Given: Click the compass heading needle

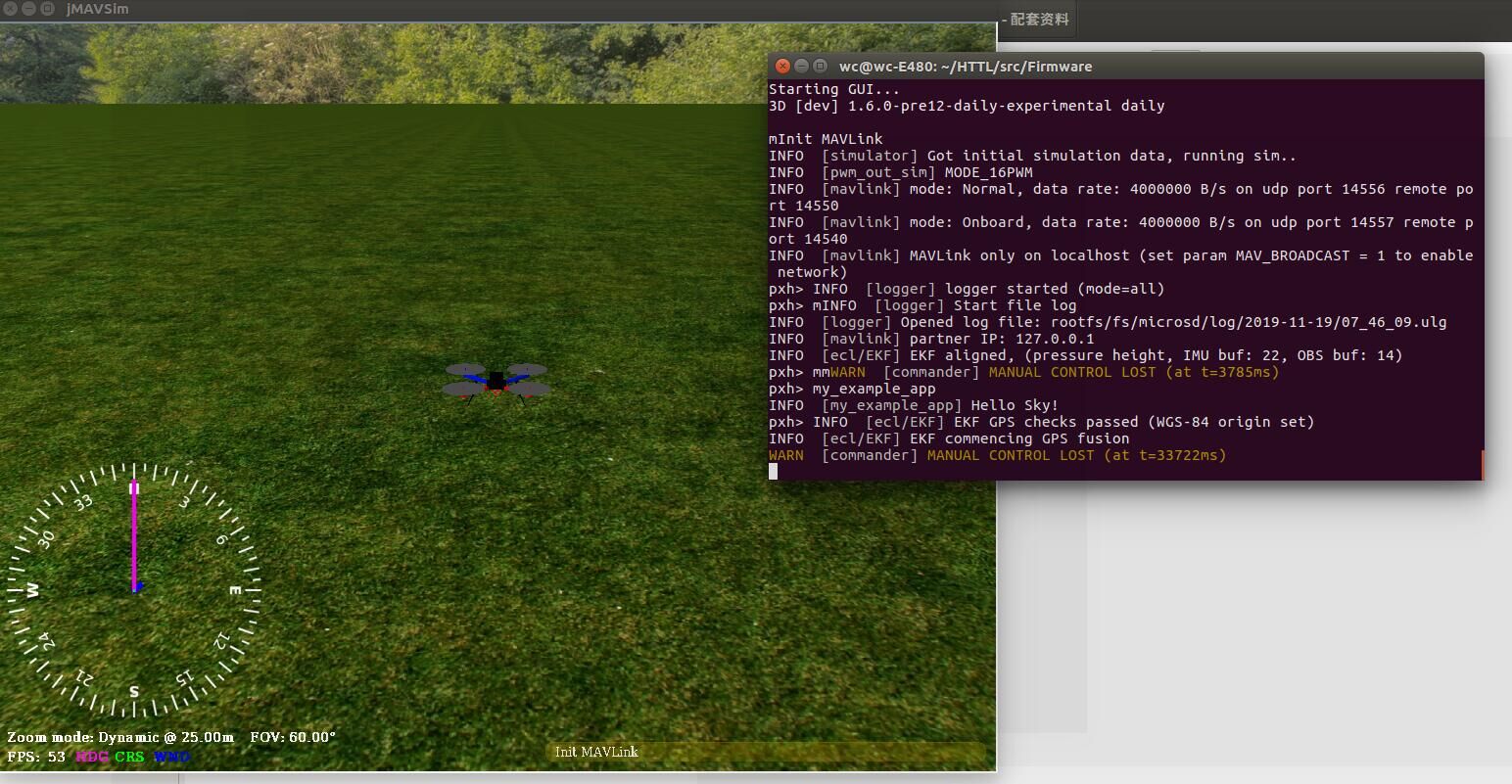Looking at the screenshot, I should point(135,536).
